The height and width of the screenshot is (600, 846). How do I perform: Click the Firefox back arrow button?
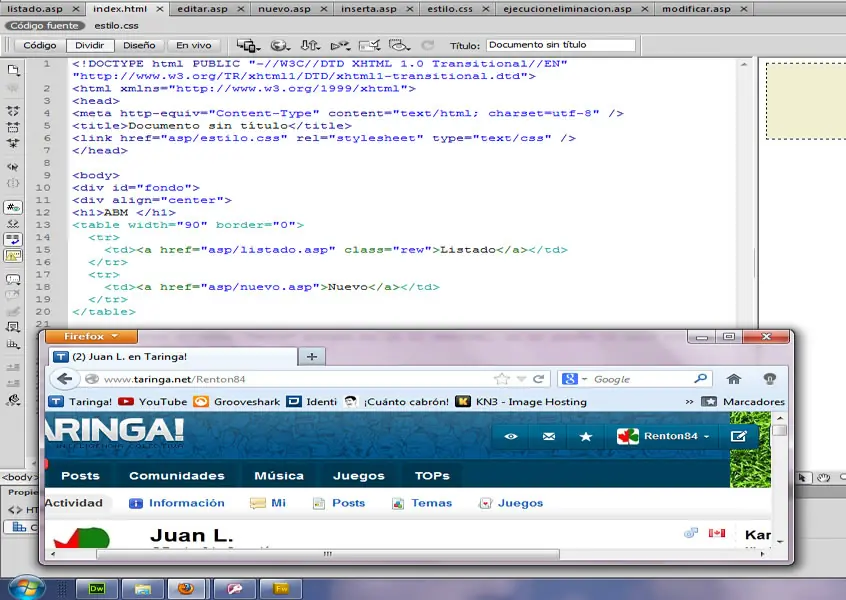(x=64, y=379)
